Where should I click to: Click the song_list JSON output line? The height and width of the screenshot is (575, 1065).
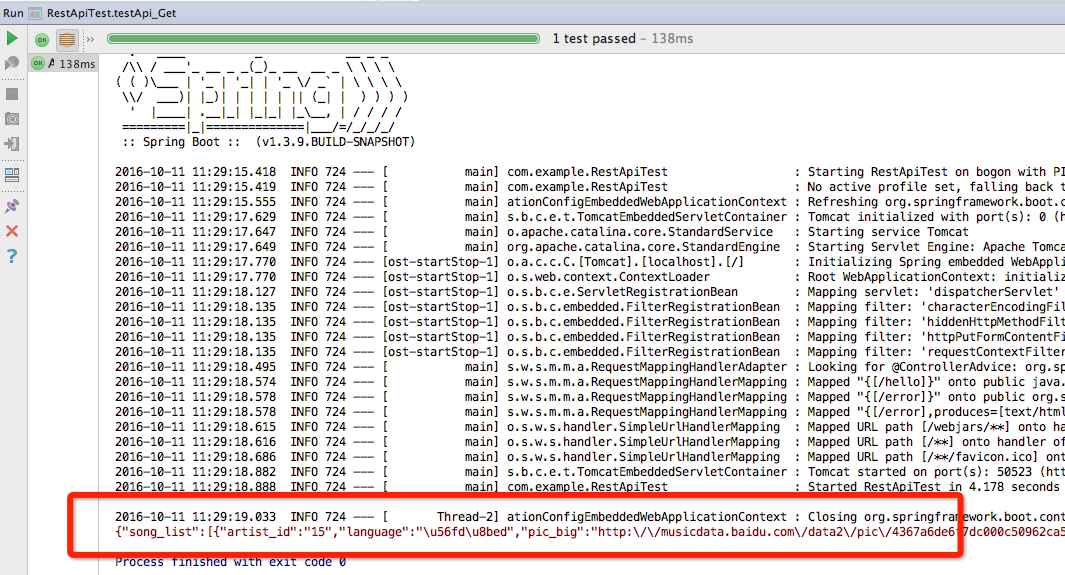(x=590, y=532)
